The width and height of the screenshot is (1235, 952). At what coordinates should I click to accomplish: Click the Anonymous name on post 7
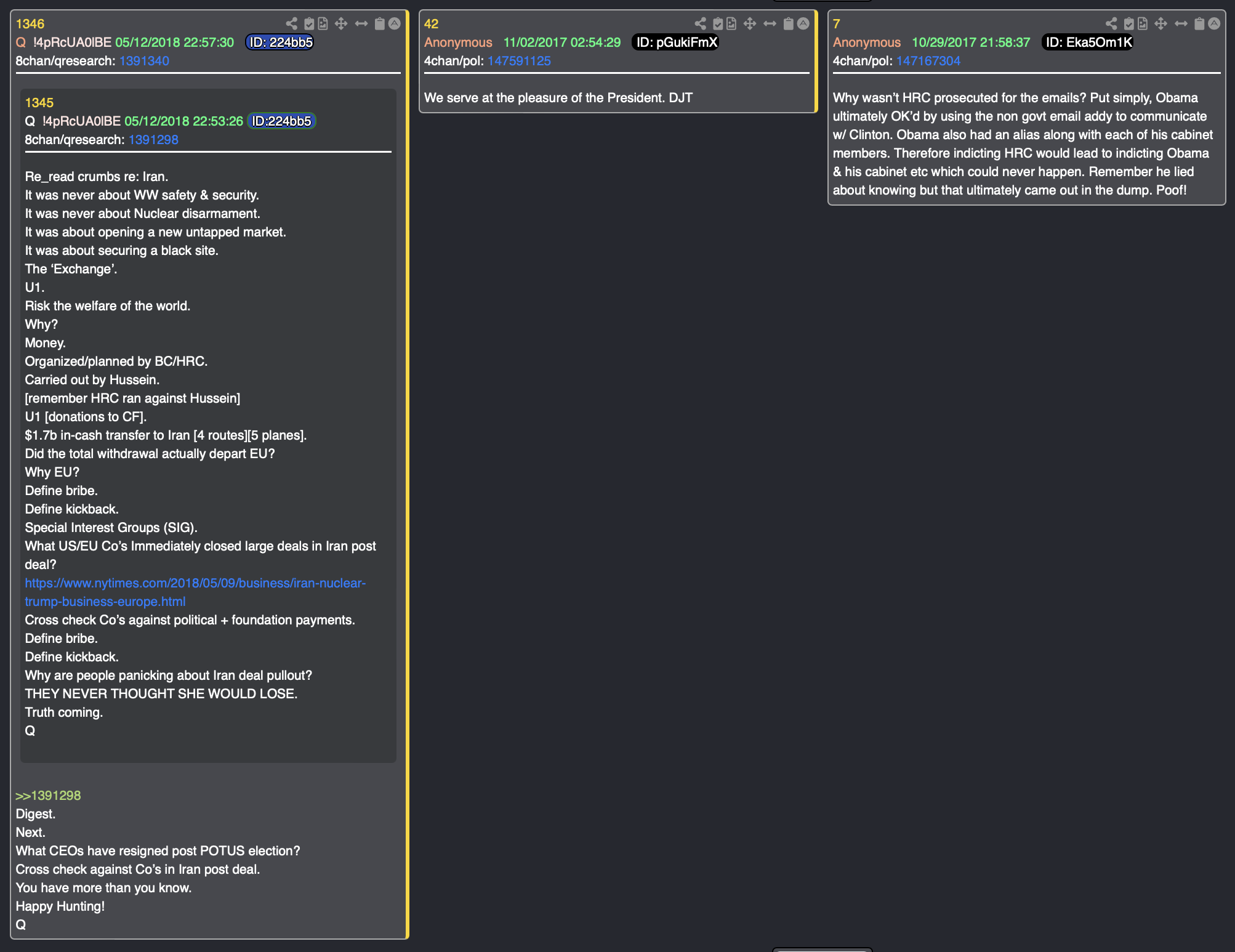pyautogui.click(x=867, y=42)
